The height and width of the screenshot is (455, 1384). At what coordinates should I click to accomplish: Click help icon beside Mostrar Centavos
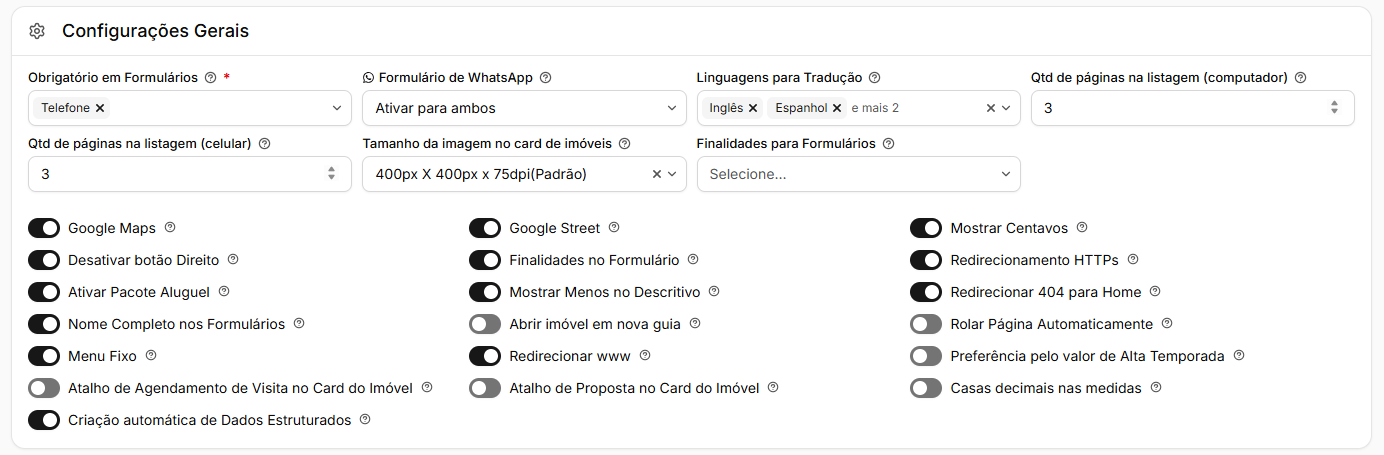[1081, 228]
